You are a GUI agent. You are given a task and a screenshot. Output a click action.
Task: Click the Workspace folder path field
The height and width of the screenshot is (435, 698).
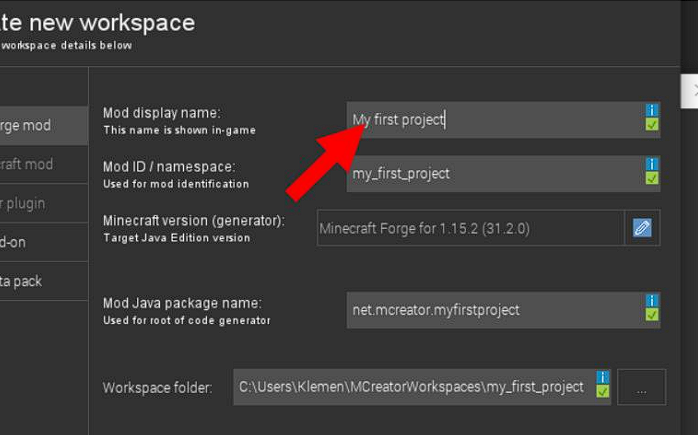coord(412,387)
